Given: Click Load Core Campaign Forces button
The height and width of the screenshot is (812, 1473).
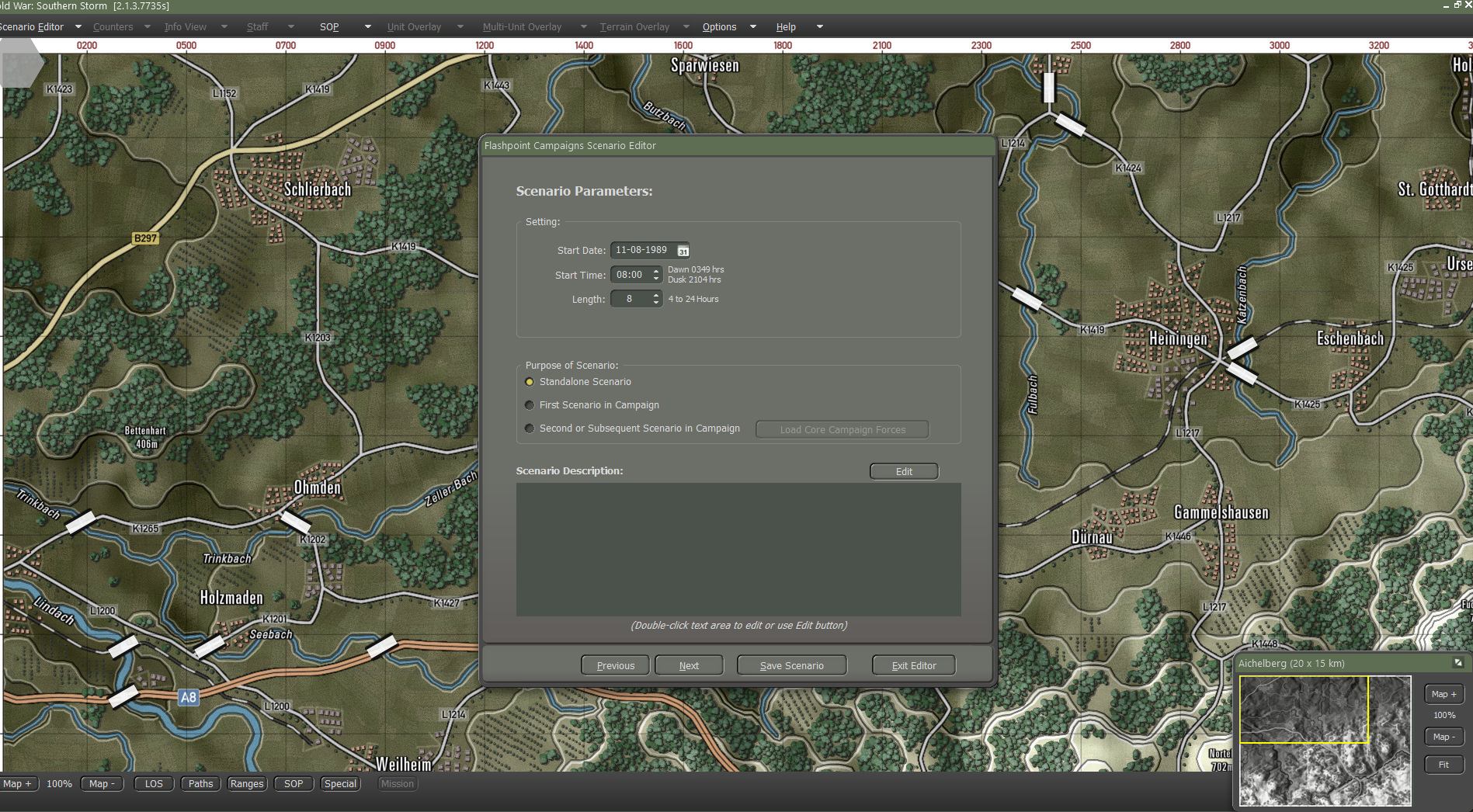Looking at the screenshot, I should tap(842, 429).
